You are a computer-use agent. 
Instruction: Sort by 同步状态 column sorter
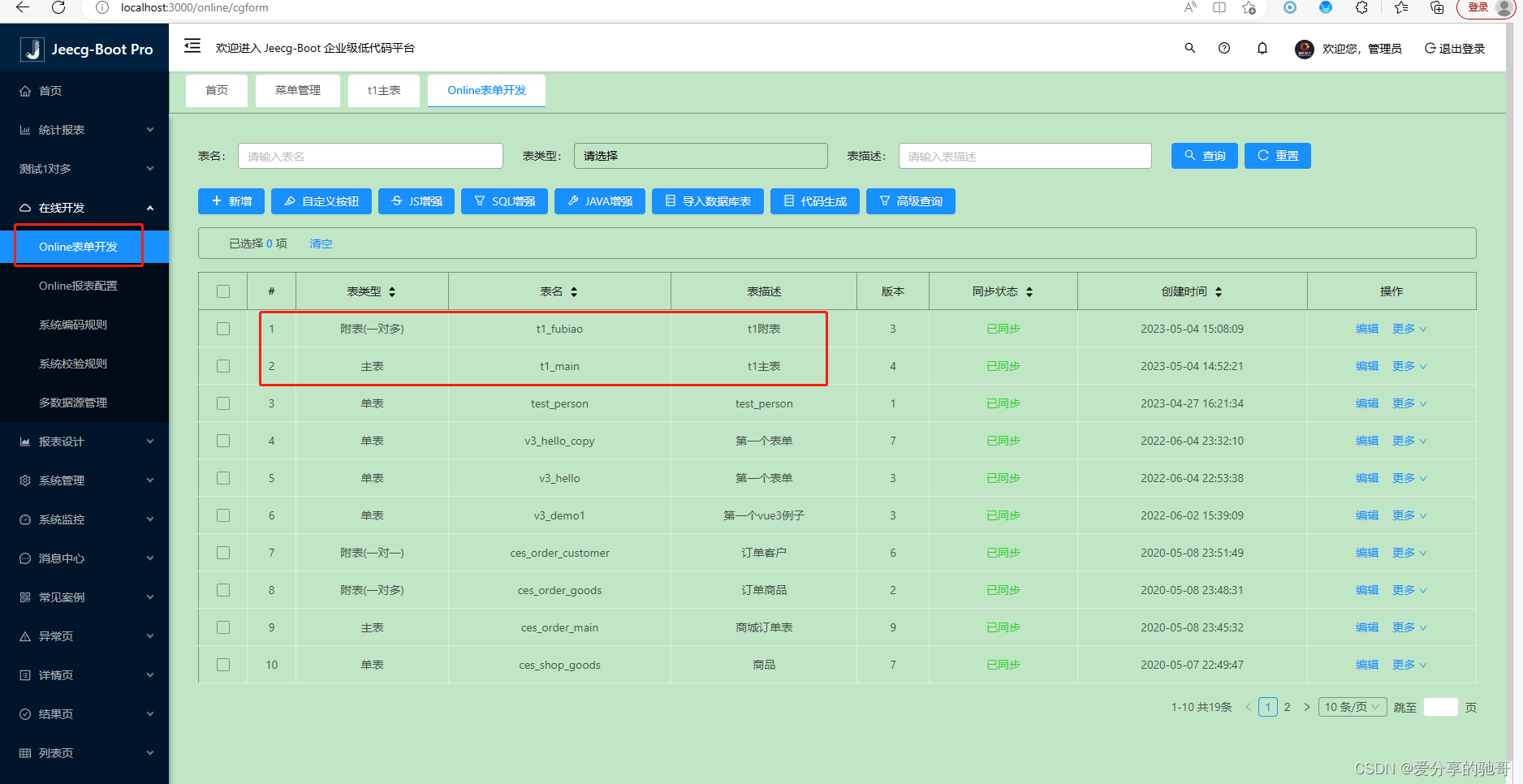[1029, 291]
